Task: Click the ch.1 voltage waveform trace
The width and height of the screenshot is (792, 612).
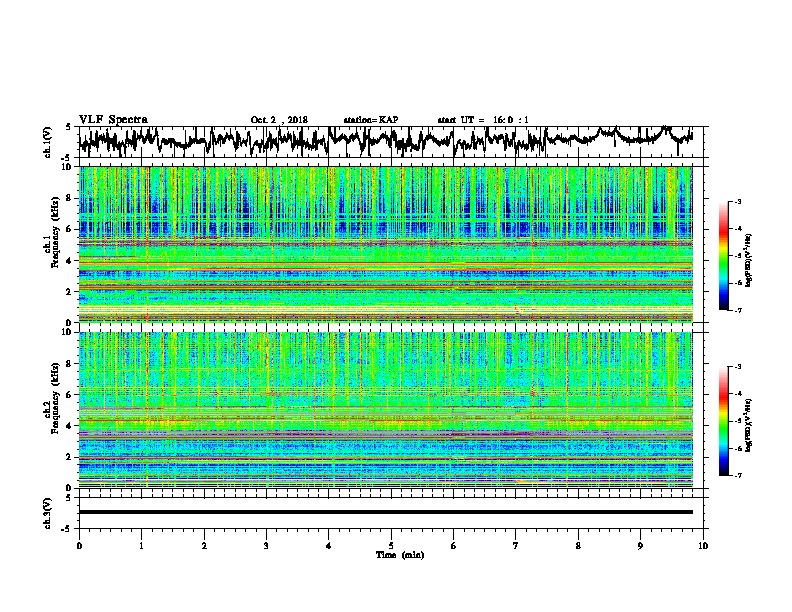Action: point(385,139)
